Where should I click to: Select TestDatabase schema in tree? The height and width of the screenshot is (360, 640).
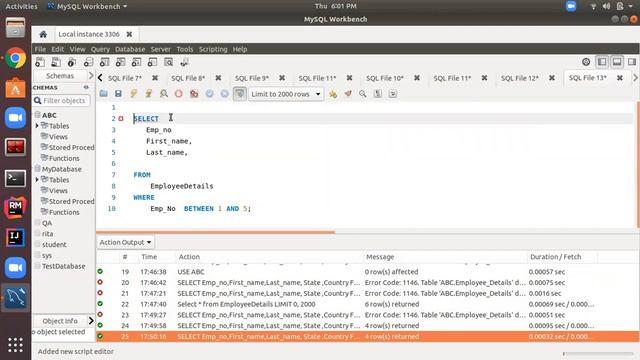64,266
